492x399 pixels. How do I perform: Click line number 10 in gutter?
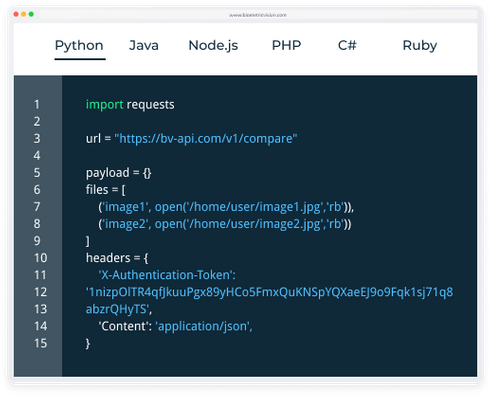point(40,258)
